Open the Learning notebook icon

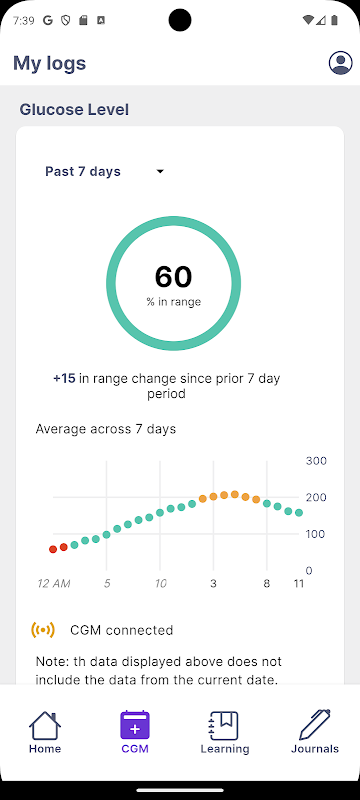click(224, 725)
